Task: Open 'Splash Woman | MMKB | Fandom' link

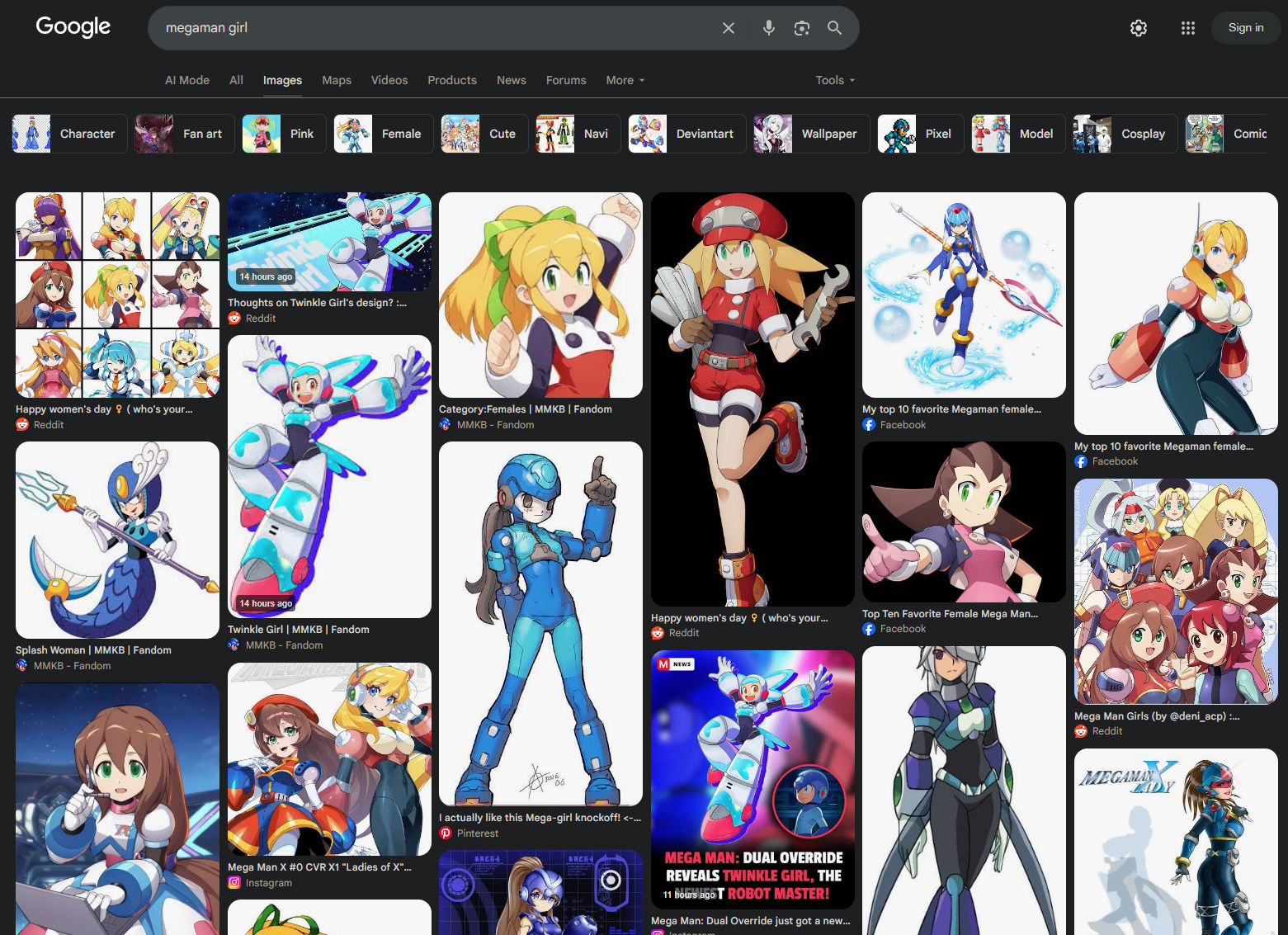Action: point(93,650)
